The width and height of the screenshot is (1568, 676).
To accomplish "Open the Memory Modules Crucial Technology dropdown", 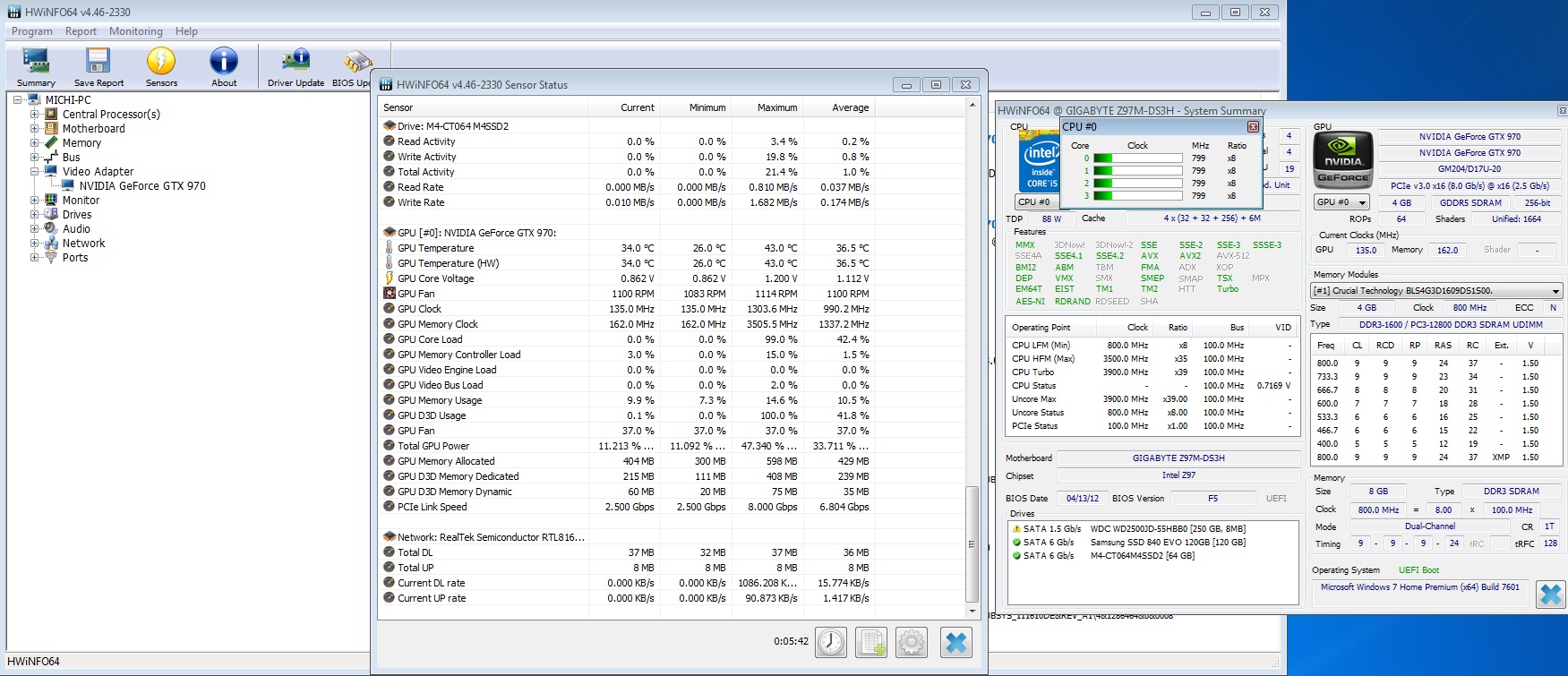I will 1436,291.
